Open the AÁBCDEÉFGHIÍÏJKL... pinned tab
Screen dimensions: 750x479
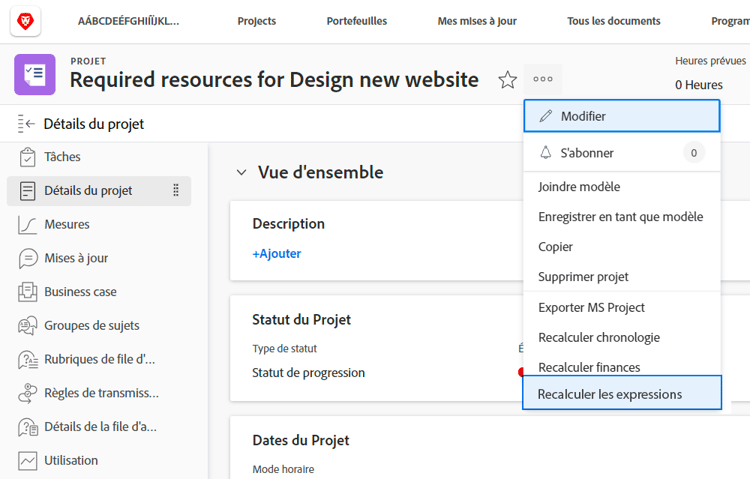[129, 21]
